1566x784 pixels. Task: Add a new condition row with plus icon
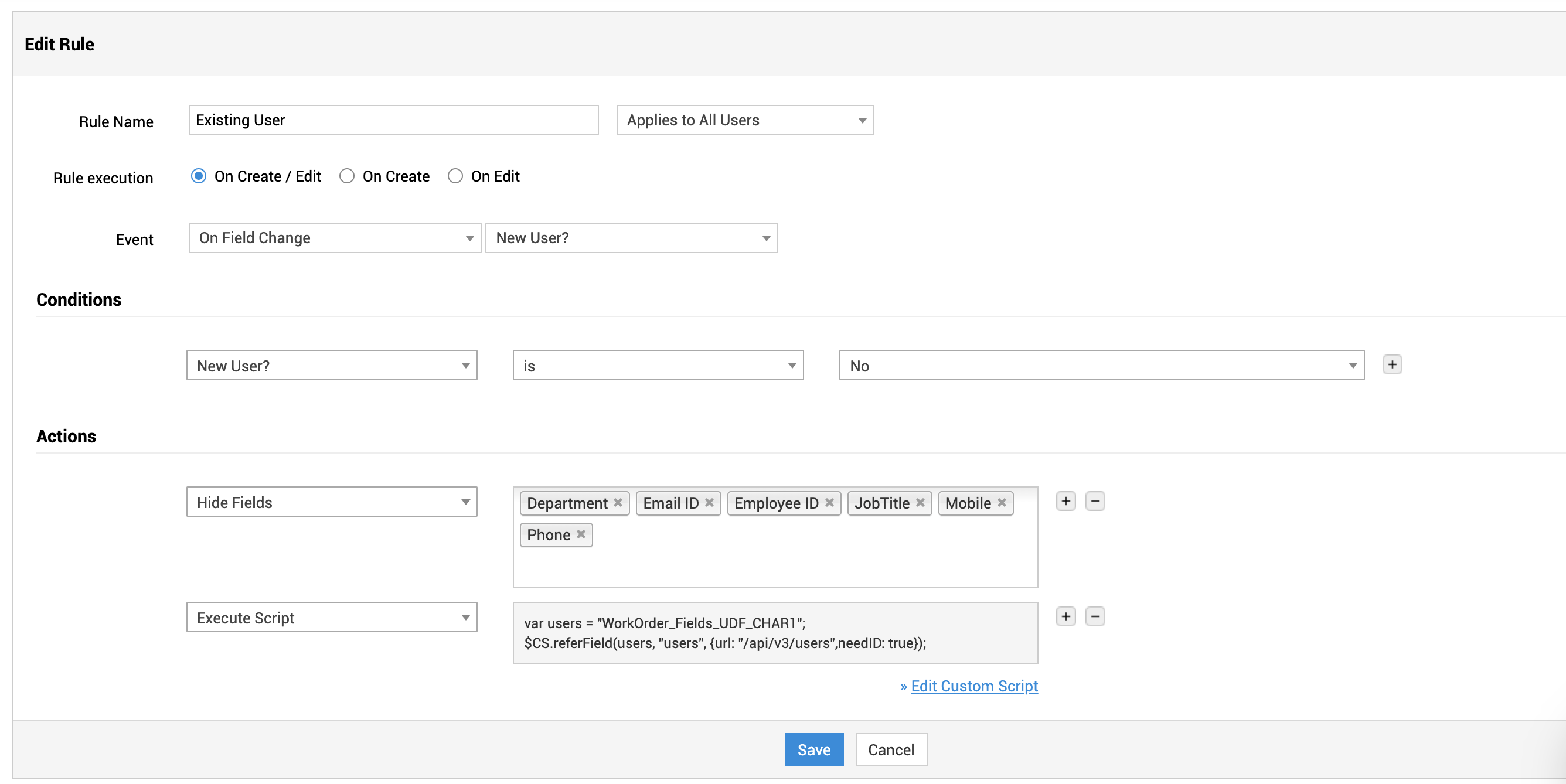point(1391,364)
